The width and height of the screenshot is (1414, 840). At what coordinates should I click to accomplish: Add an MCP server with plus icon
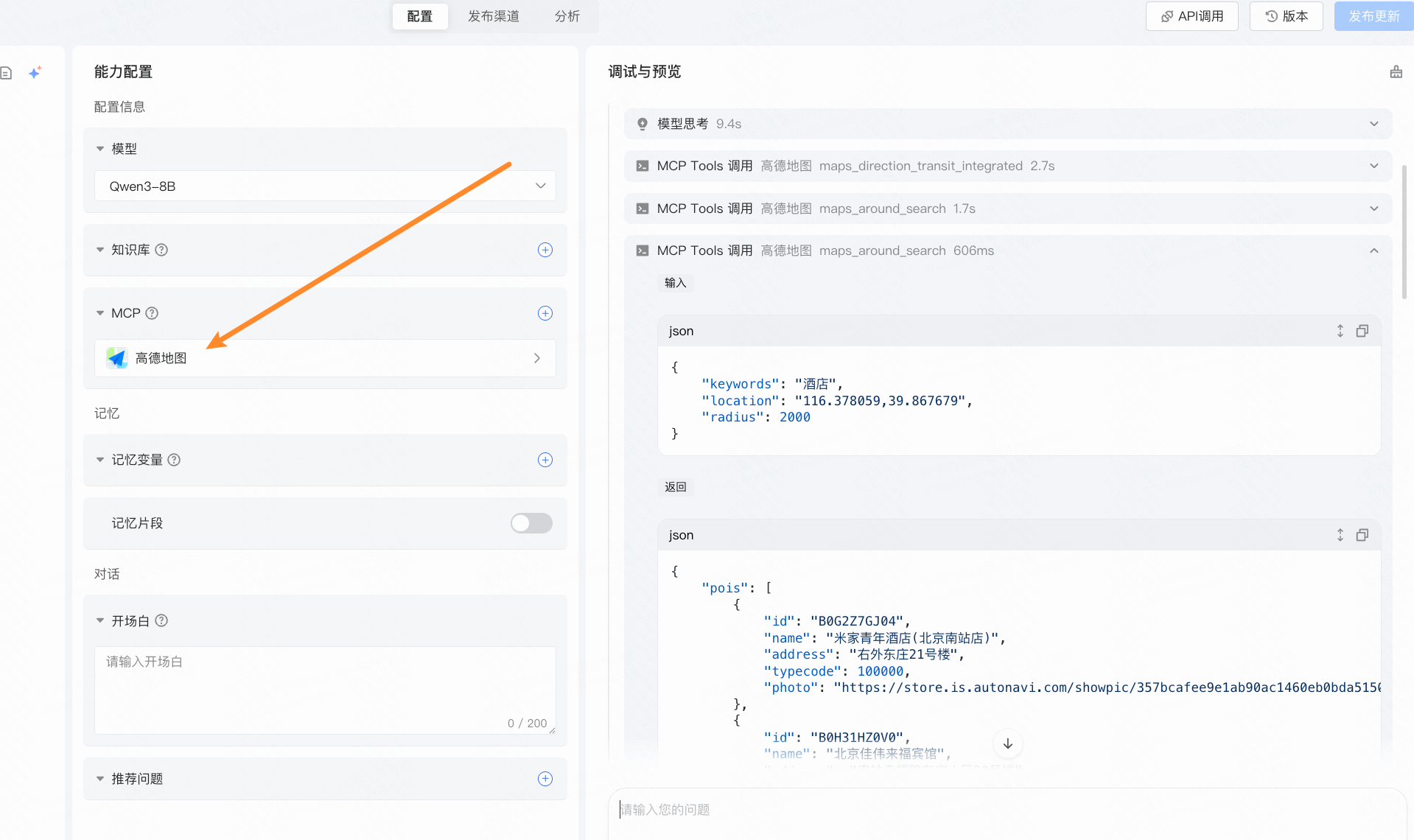(x=545, y=313)
